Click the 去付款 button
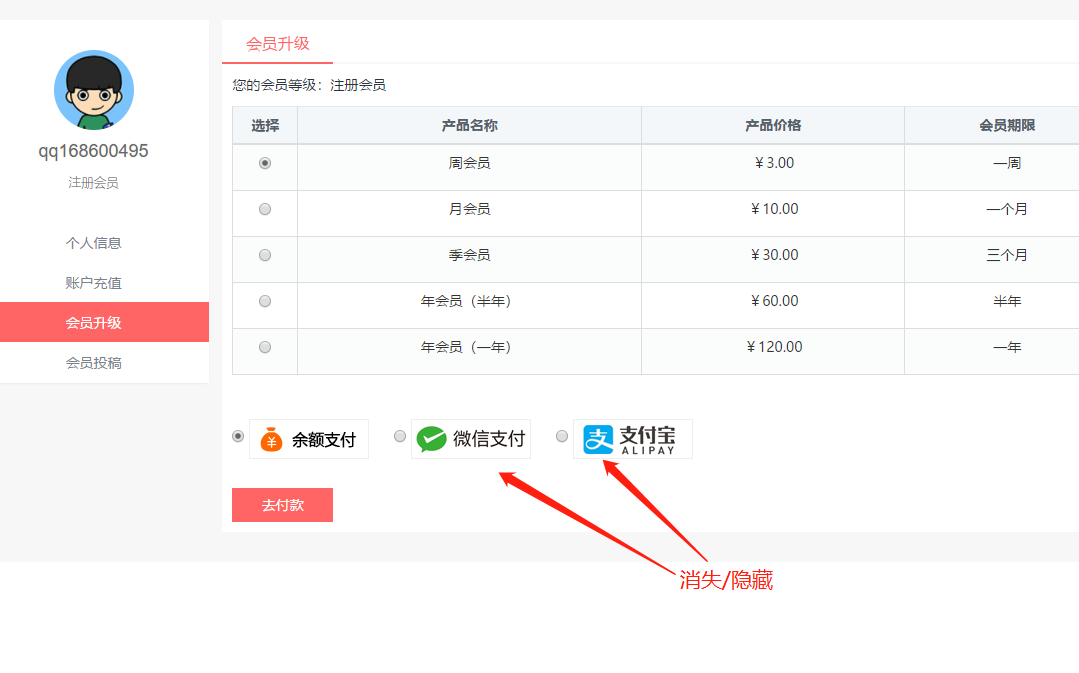The height and width of the screenshot is (673, 1079). (x=282, y=505)
